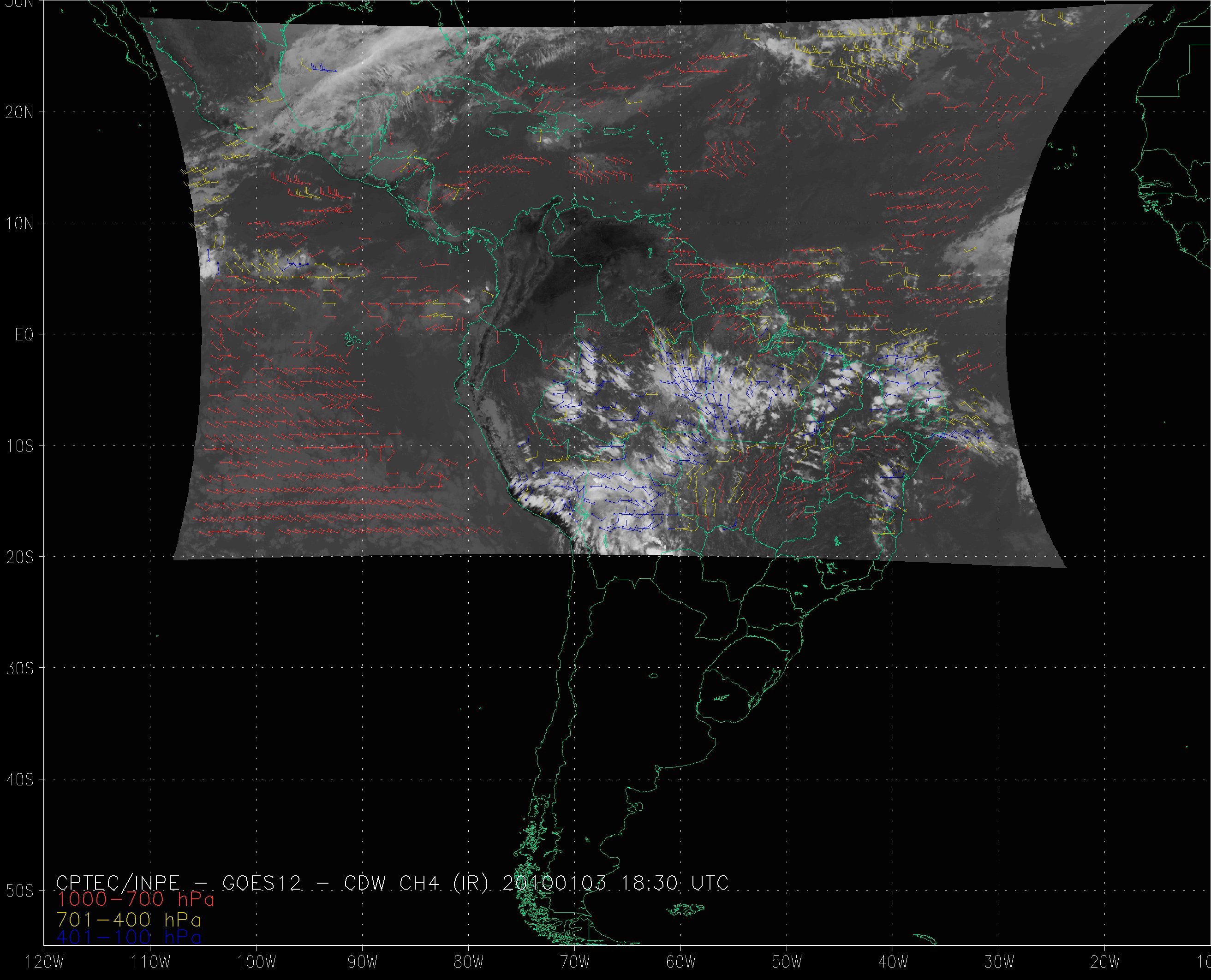1211x980 pixels.
Task: Click the yellow 701-400 hPa legend label
Action: [129, 919]
